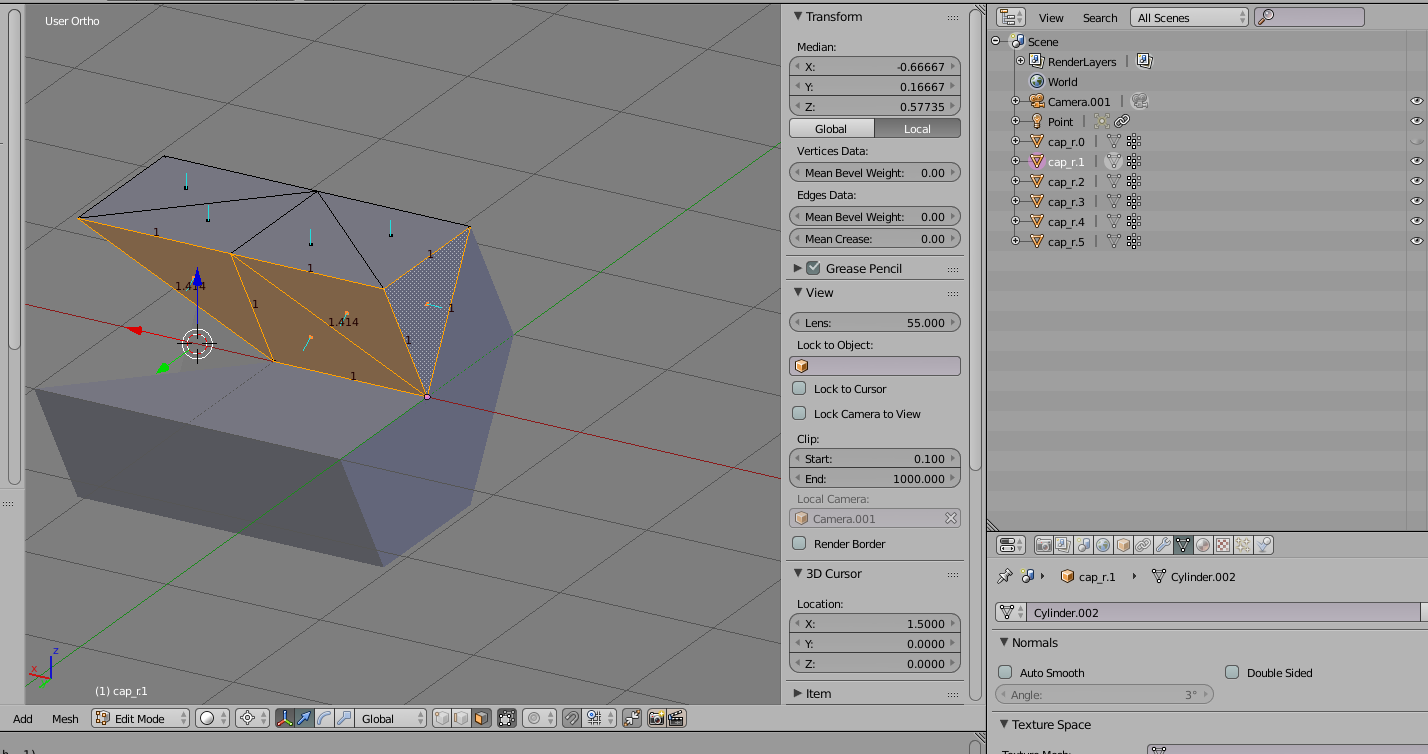Click the mesh data icon beside cap_r.3
Screen dimensions: 1428x754
click(1113, 202)
